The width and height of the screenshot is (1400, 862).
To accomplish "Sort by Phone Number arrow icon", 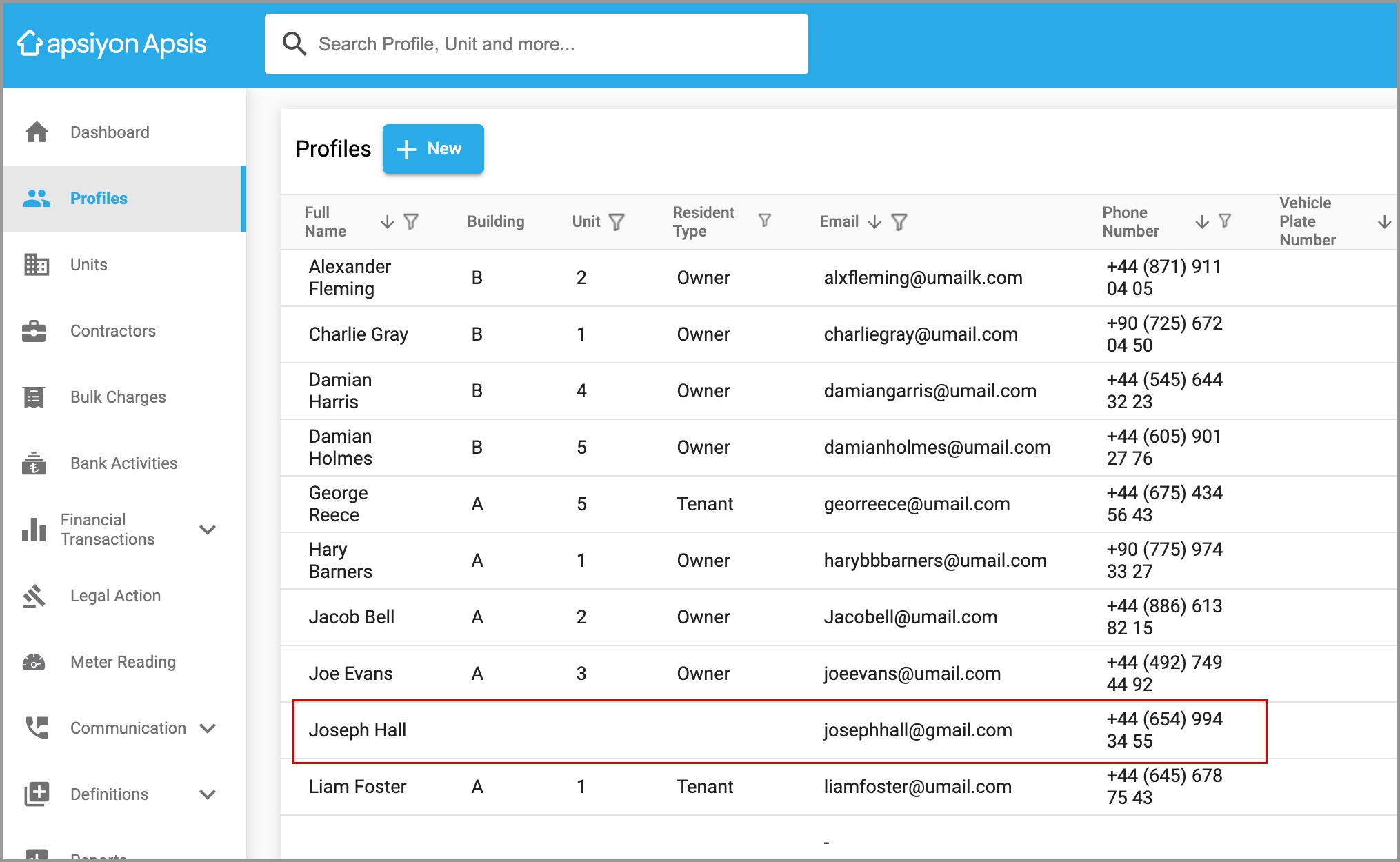I will pos(1202,221).
